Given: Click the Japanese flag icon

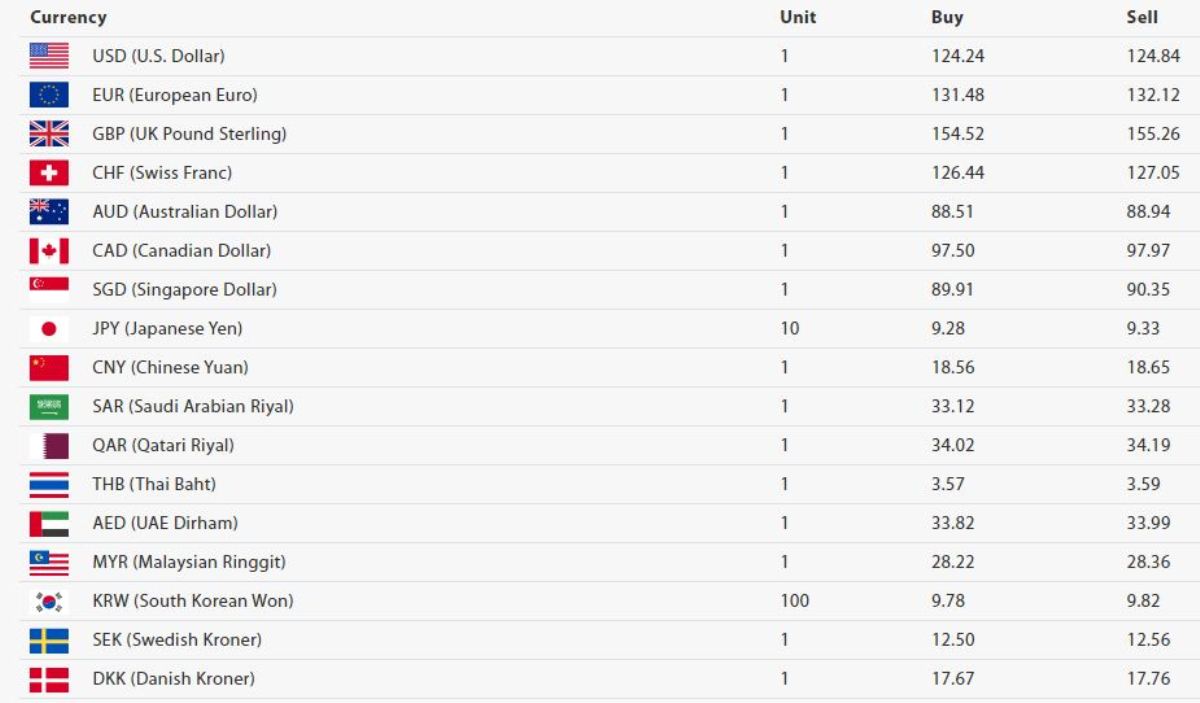Looking at the screenshot, I should point(49,329).
